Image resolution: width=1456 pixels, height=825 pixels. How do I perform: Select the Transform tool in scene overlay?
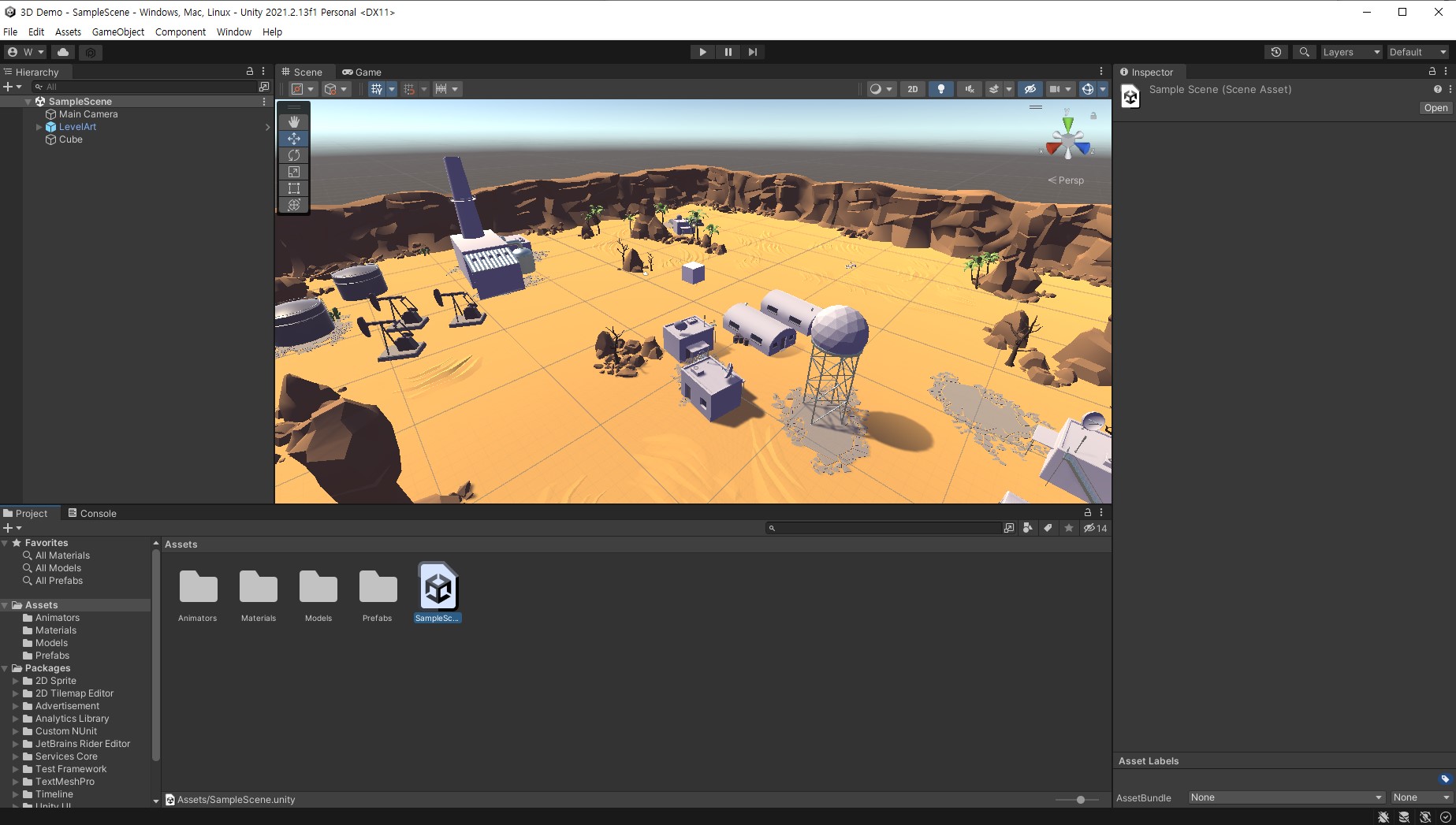[x=294, y=204]
